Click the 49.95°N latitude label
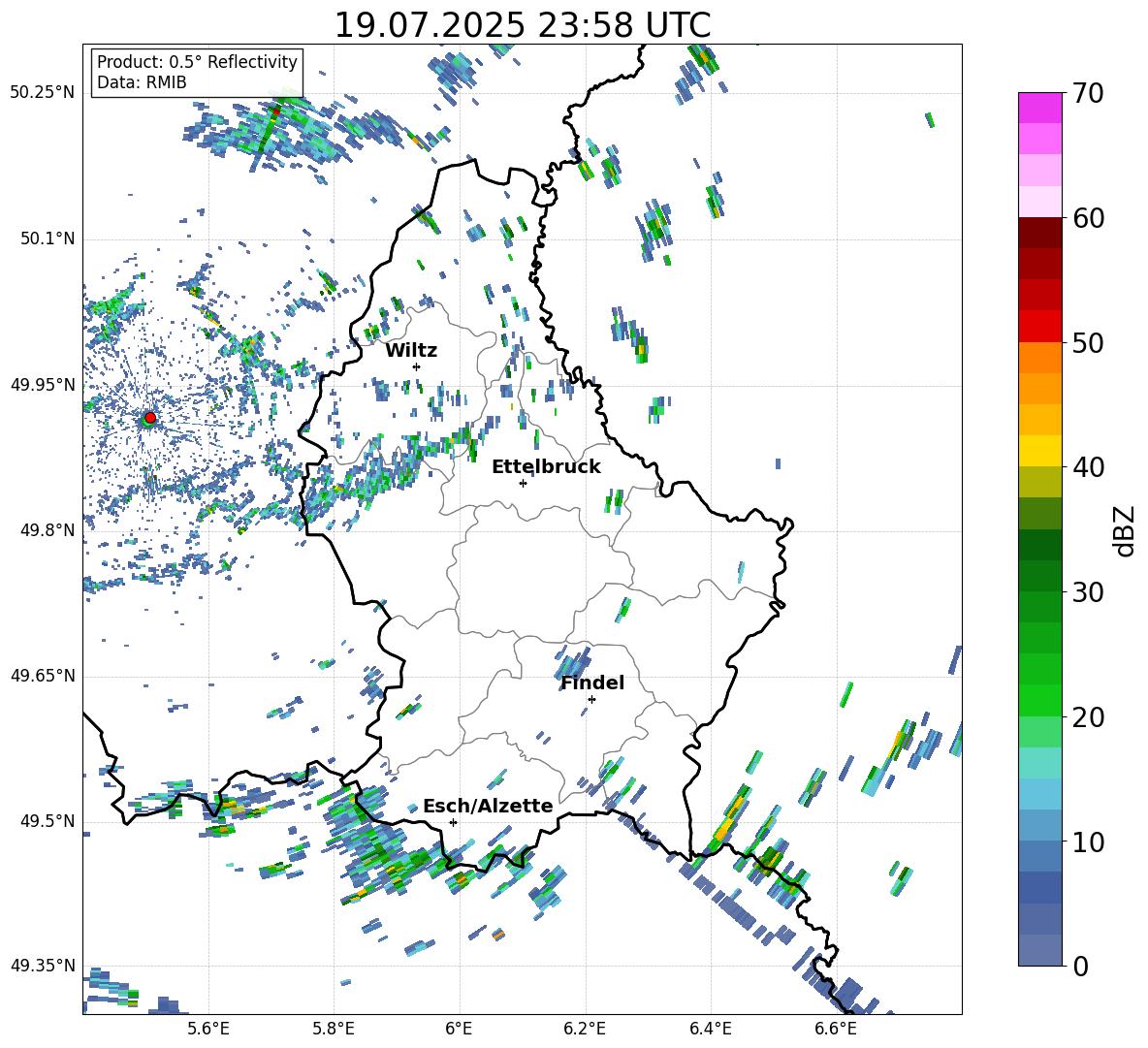Screen dimensions: 1148x1048 point(43,385)
